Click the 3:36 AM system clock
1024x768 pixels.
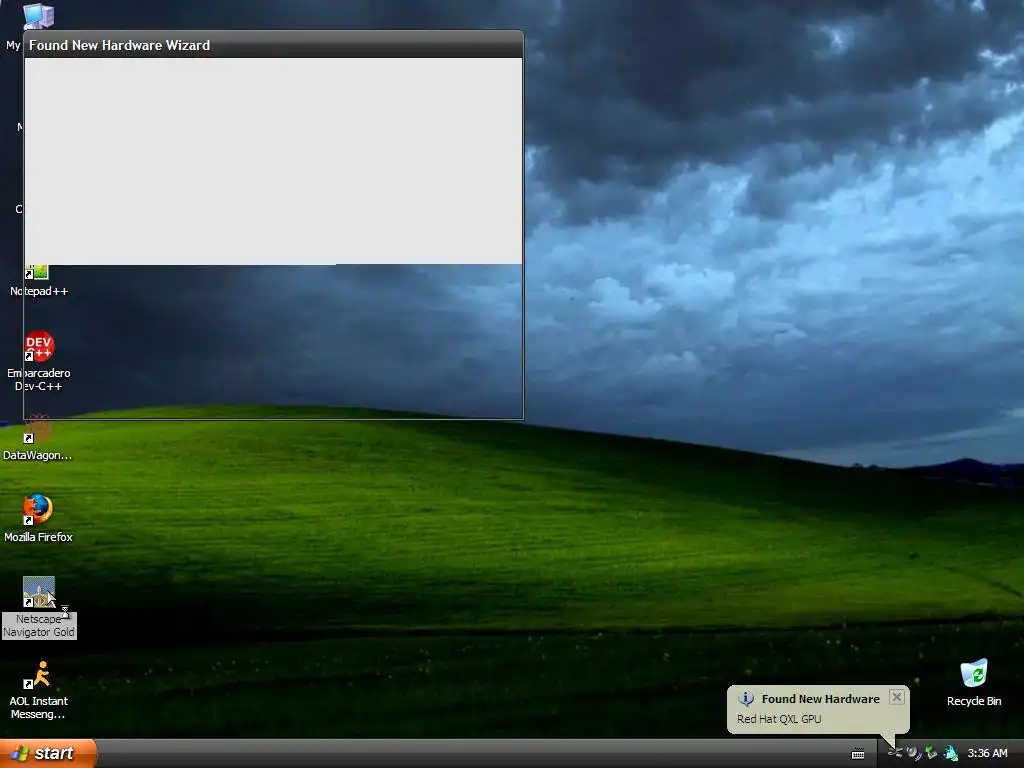point(987,753)
